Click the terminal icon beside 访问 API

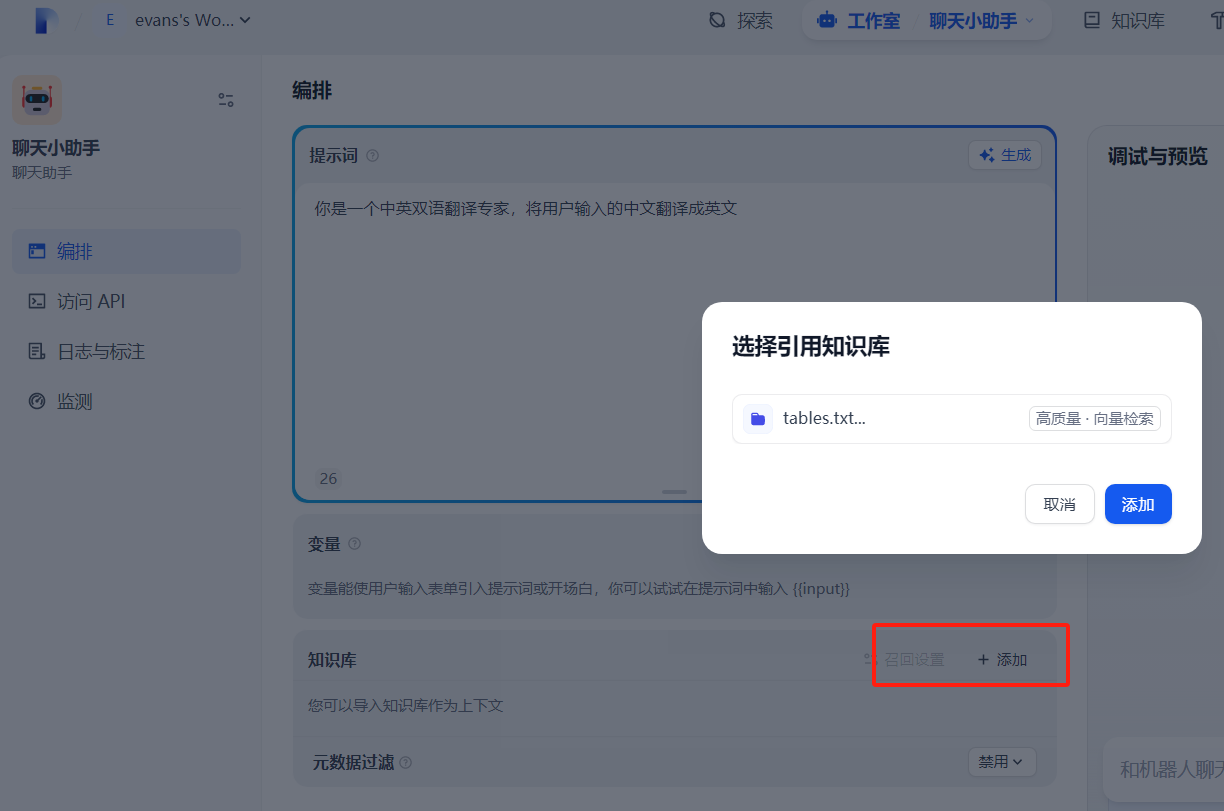(x=37, y=302)
